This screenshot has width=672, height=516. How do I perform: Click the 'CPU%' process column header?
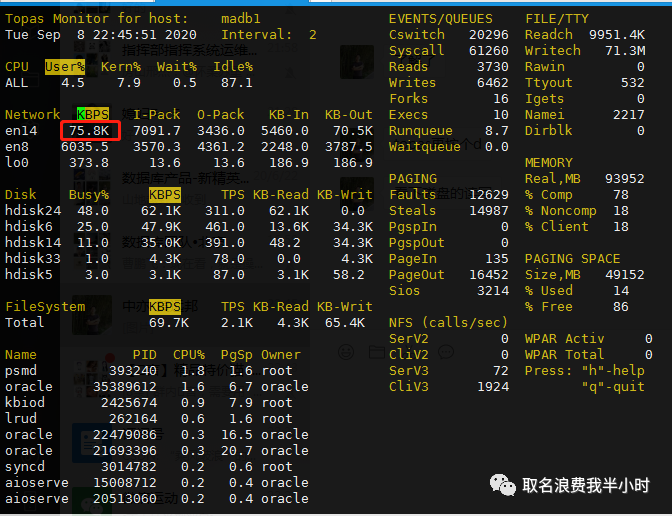tap(189, 355)
